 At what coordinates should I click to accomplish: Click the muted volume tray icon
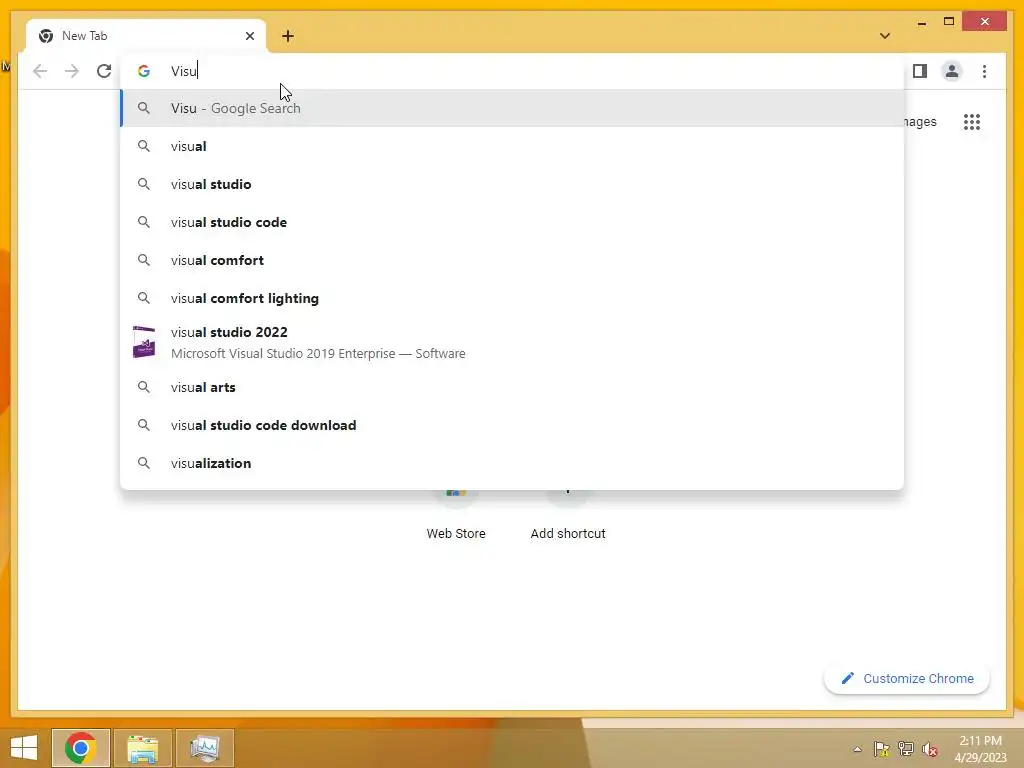pyautogui.click(x=930, y=749)
